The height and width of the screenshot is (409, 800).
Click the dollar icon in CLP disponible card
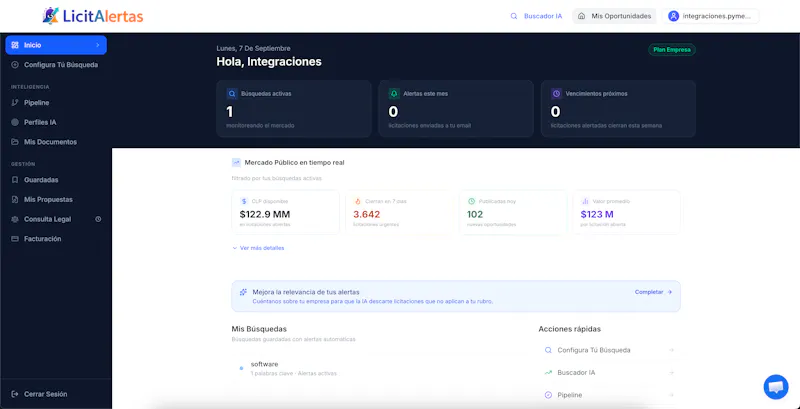244,201
